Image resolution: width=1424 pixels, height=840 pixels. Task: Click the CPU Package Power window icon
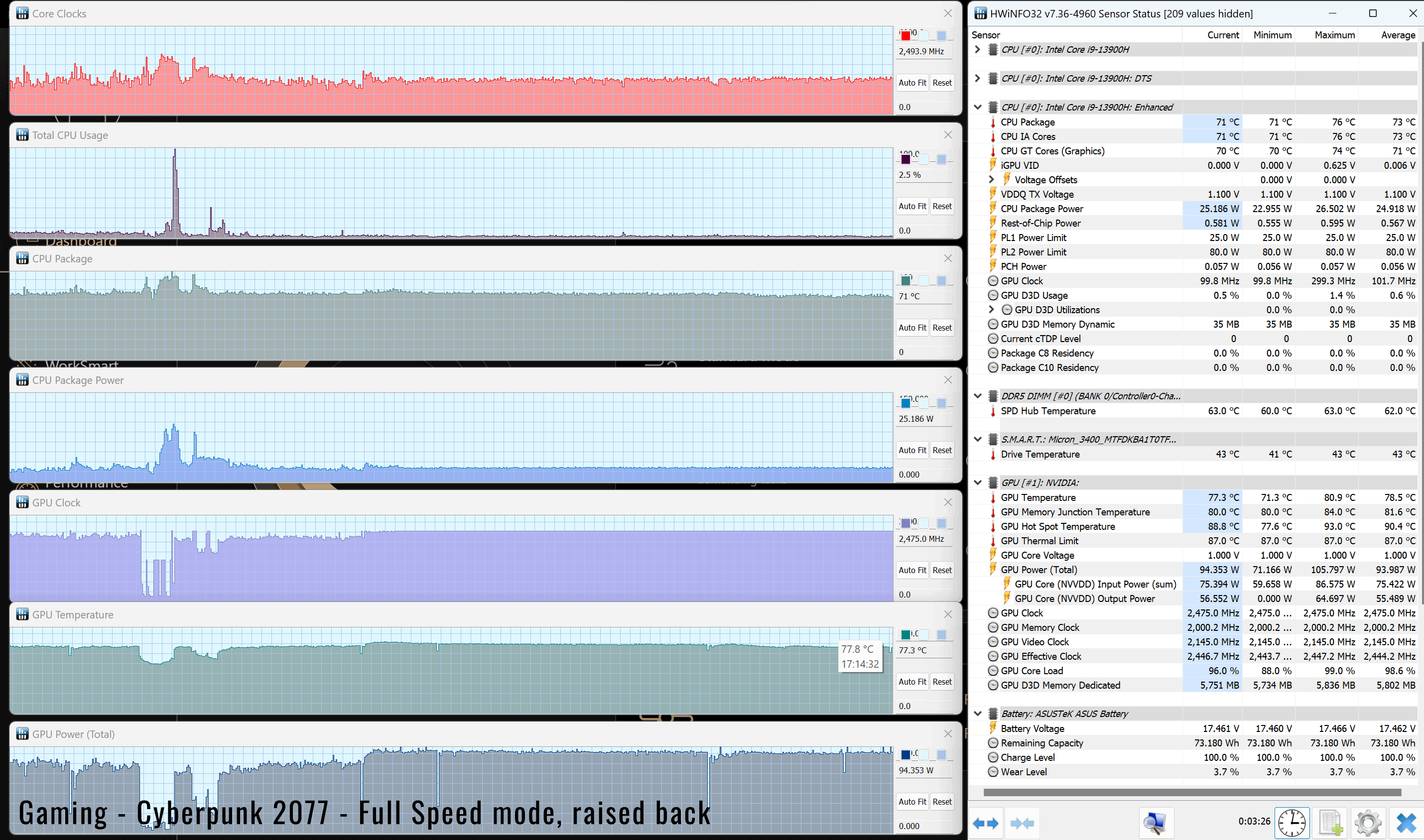(22, 380)
